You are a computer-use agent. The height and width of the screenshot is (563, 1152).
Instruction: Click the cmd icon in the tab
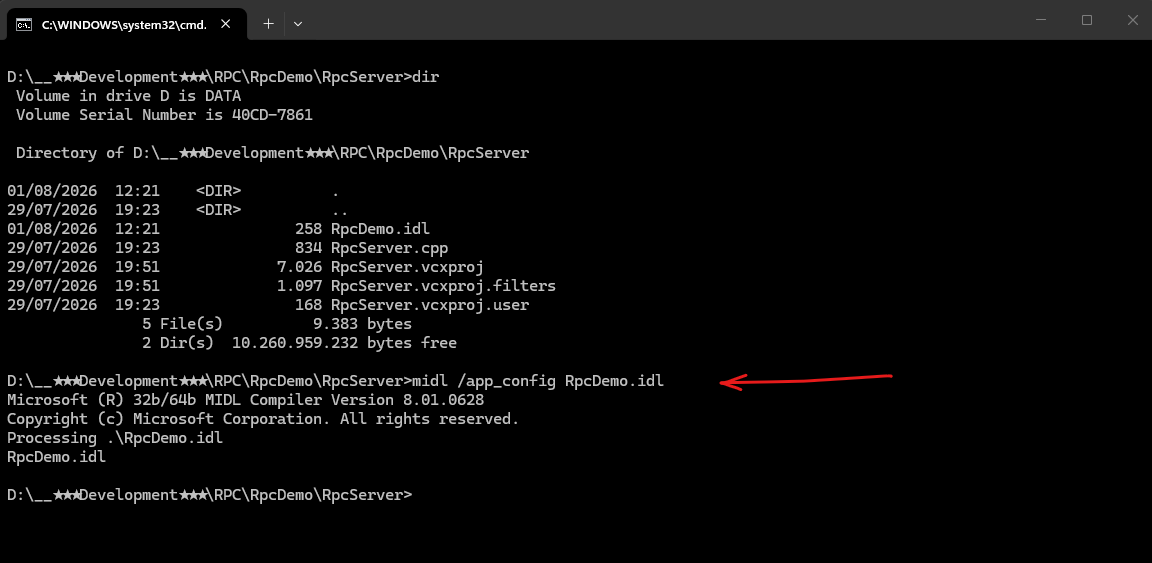pyautogui.click(x=24, y=24)
